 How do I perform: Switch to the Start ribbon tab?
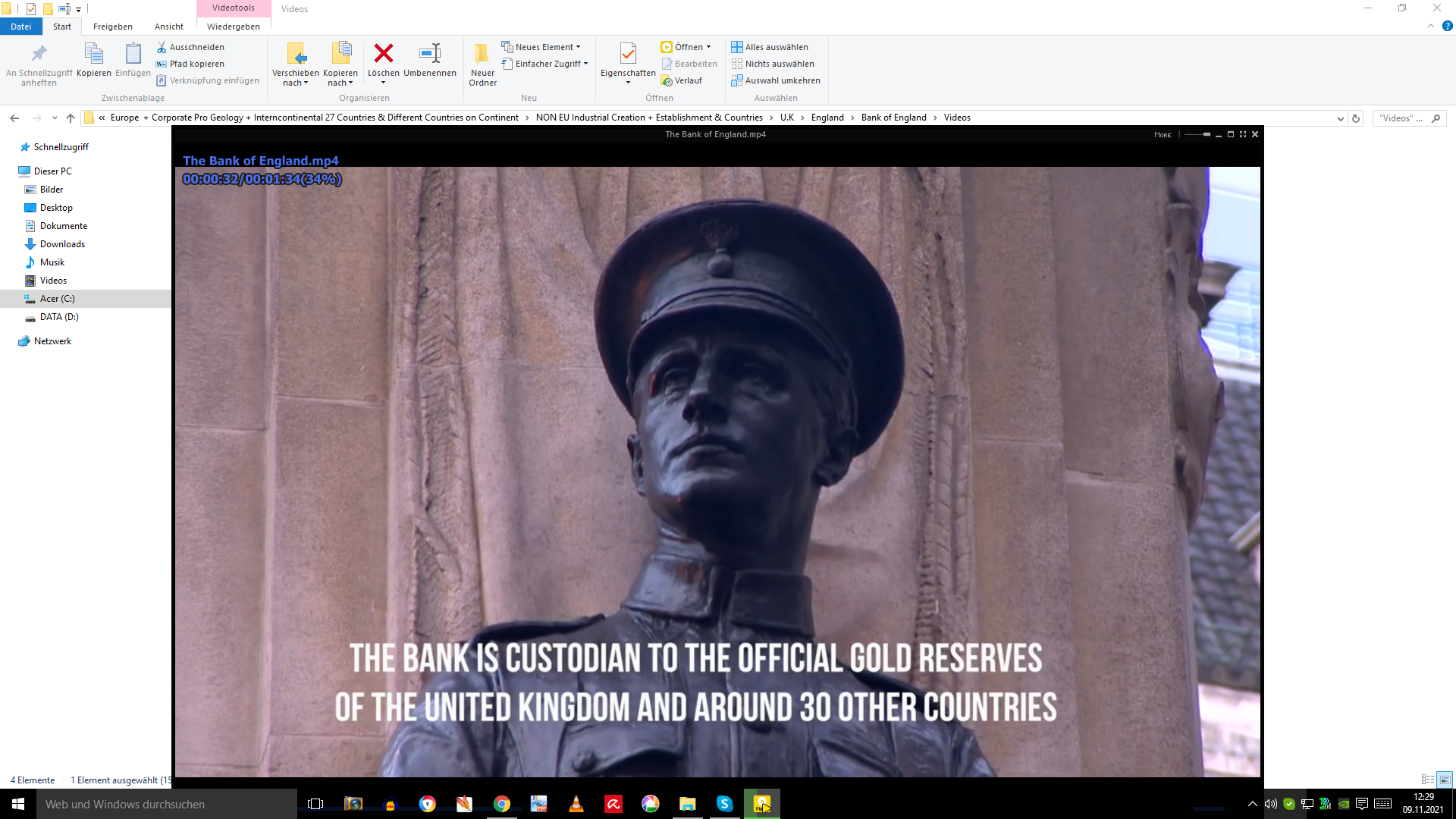[62, 27]
